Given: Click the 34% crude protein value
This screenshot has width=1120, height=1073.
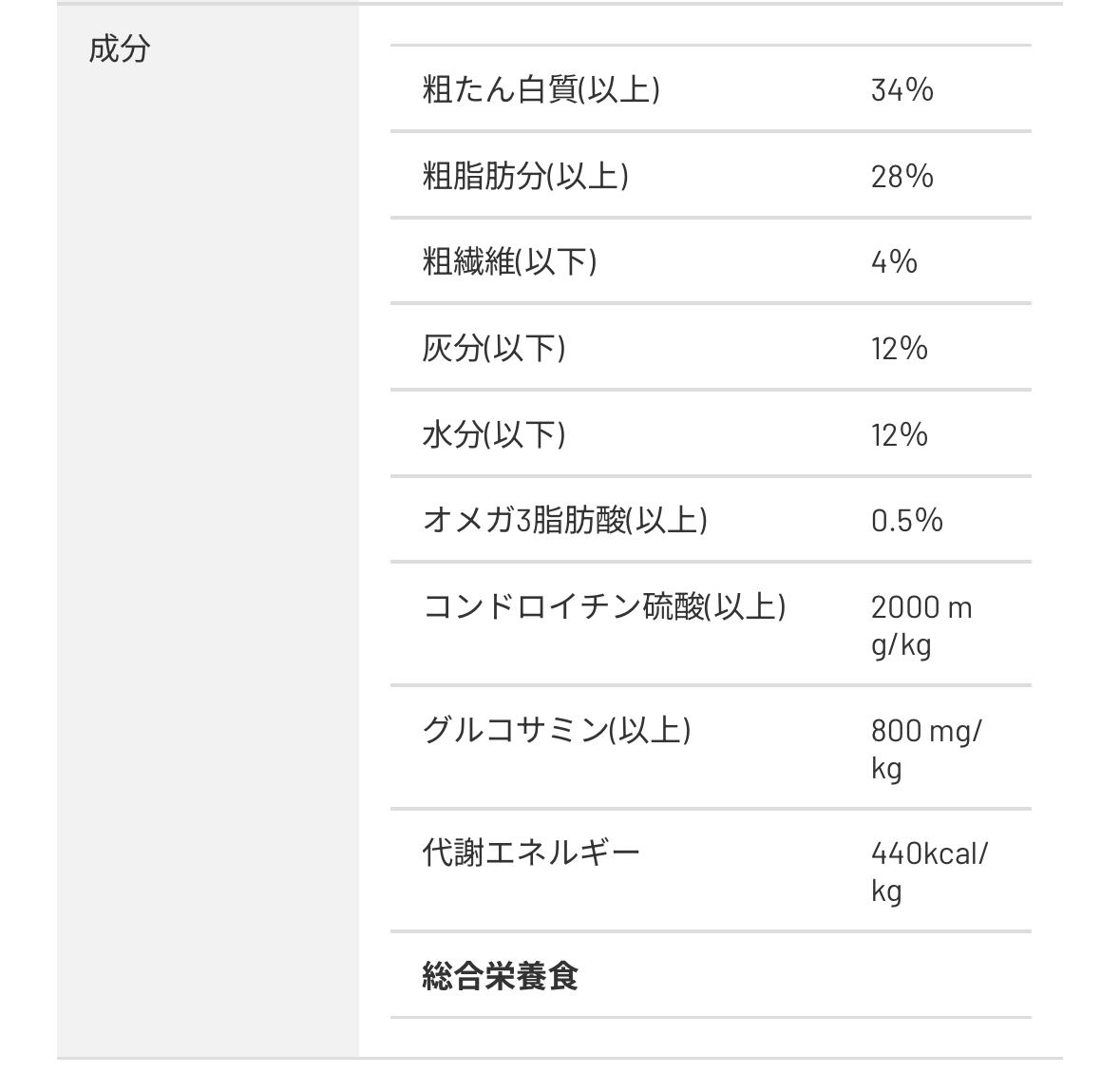Looking at the screenshot, I should coord(902,90).
